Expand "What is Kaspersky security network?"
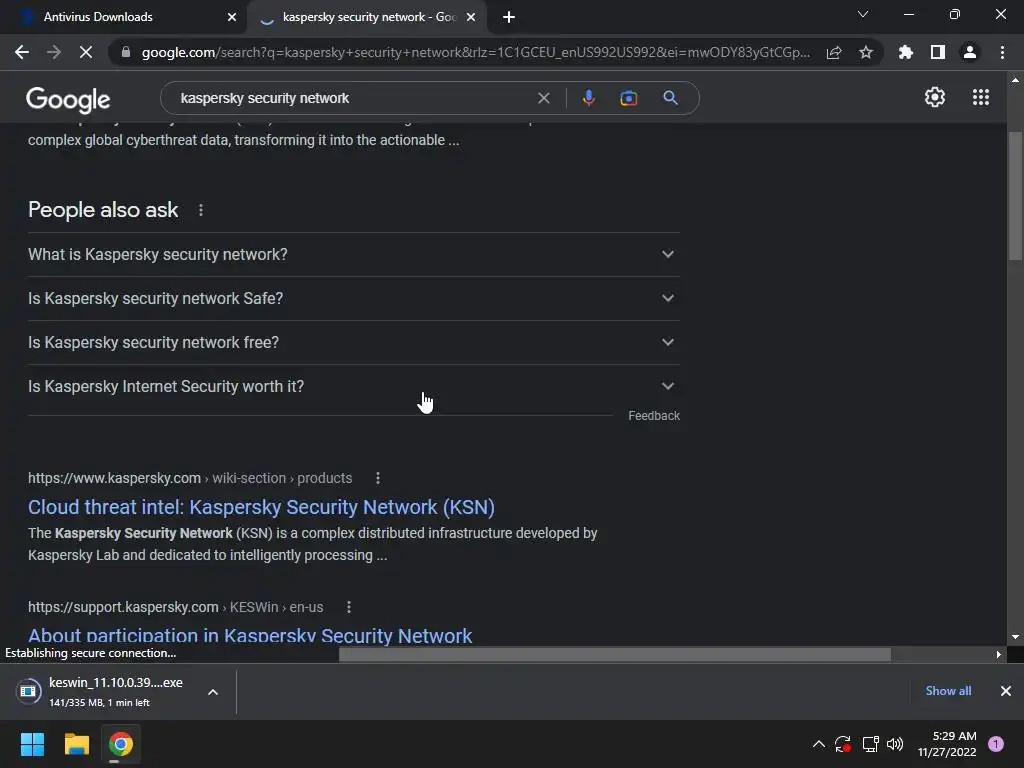The height and width of the screenshot is (768, 1024). point(354,255)
